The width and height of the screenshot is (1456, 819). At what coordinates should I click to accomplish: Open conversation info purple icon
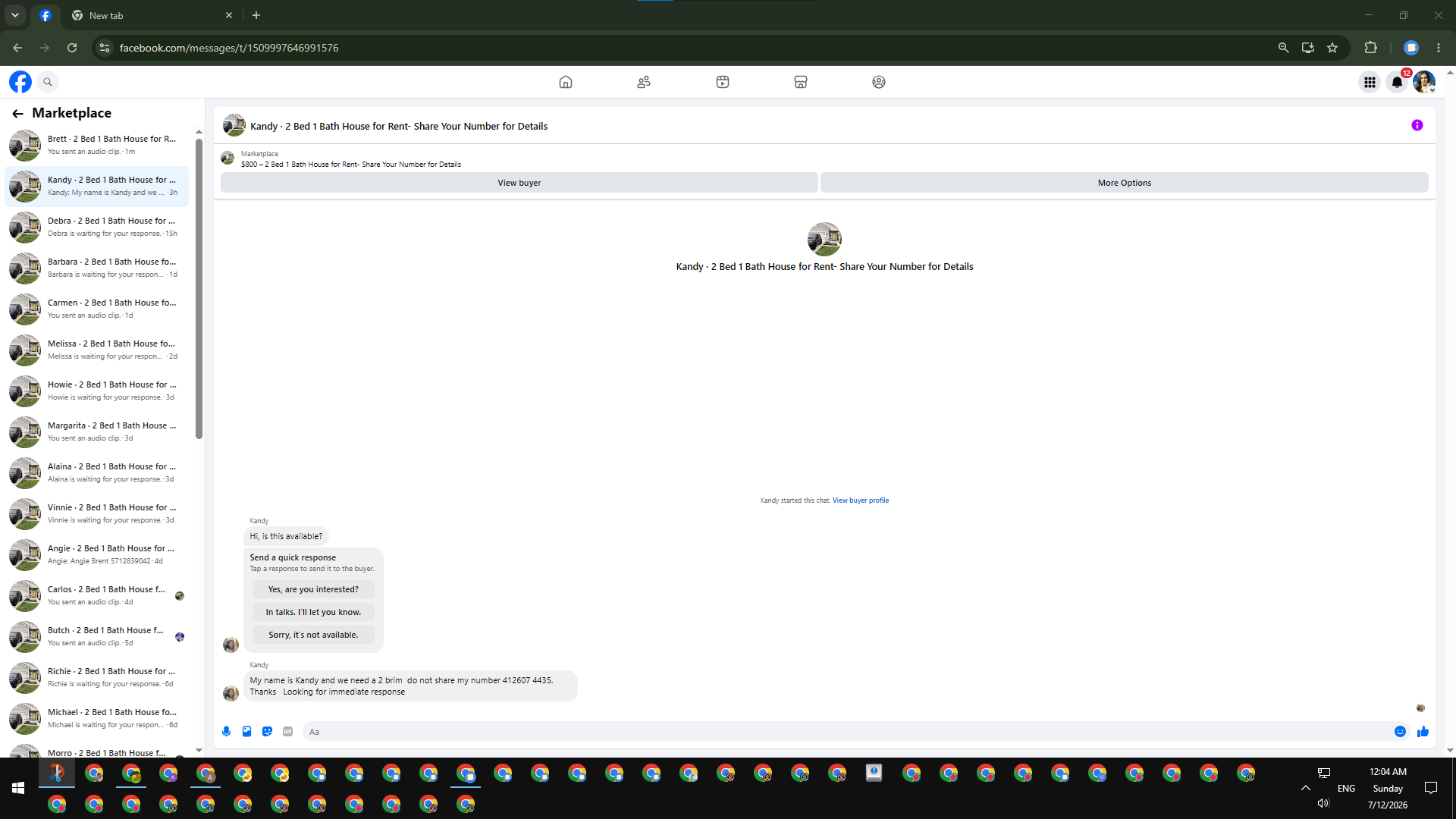click(1417, 125)
